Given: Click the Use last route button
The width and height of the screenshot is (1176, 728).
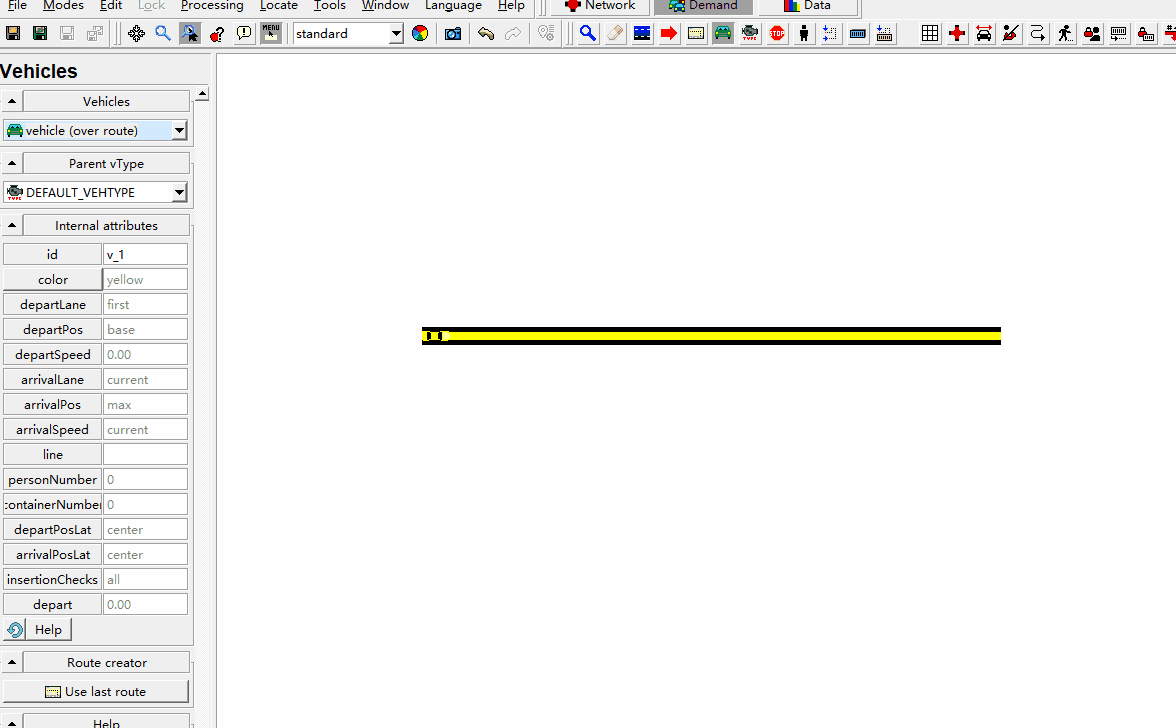Looking at the screenshot, I should coord(95,691).
